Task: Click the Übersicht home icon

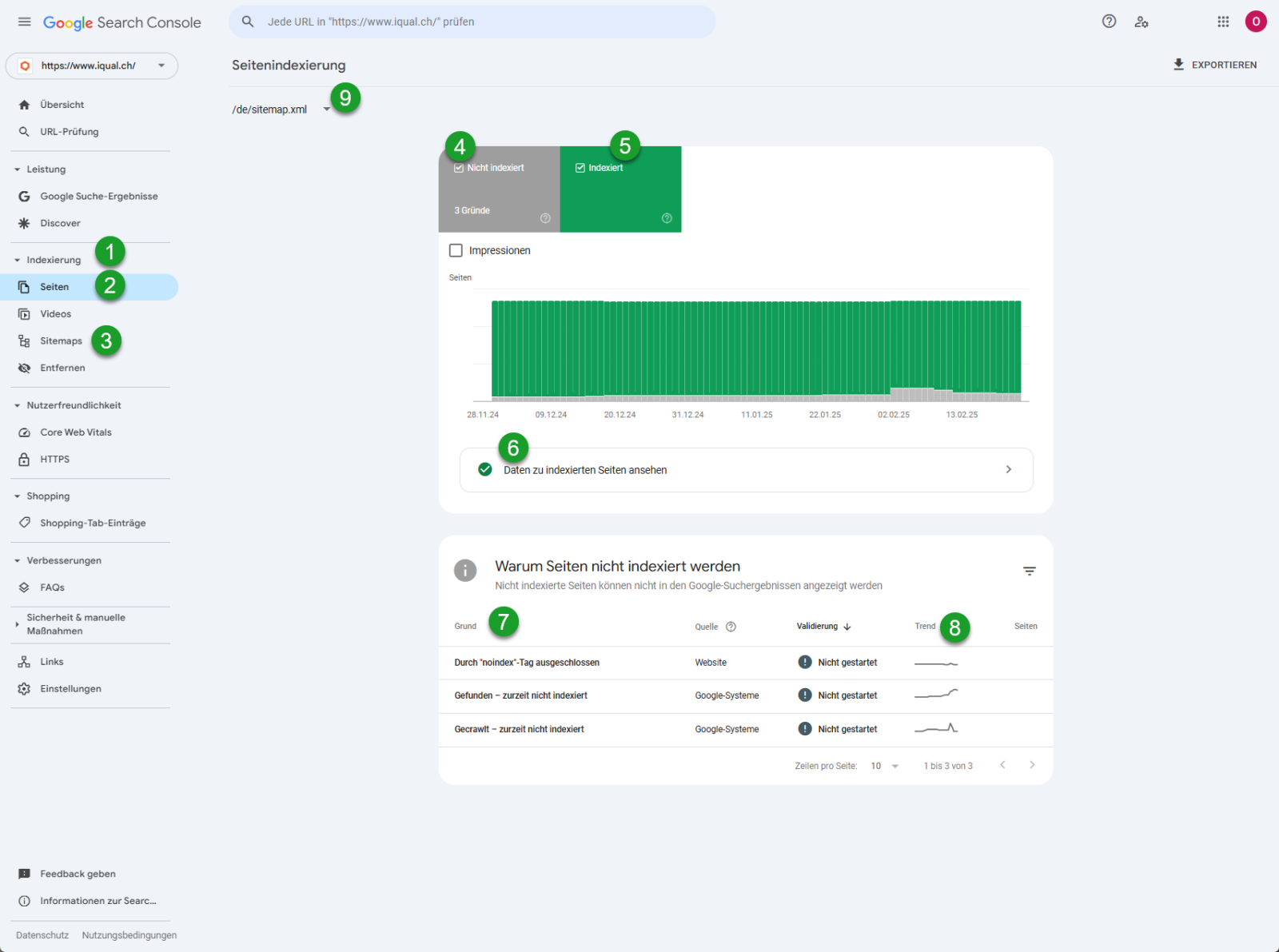Action: (x=24, y=105)
